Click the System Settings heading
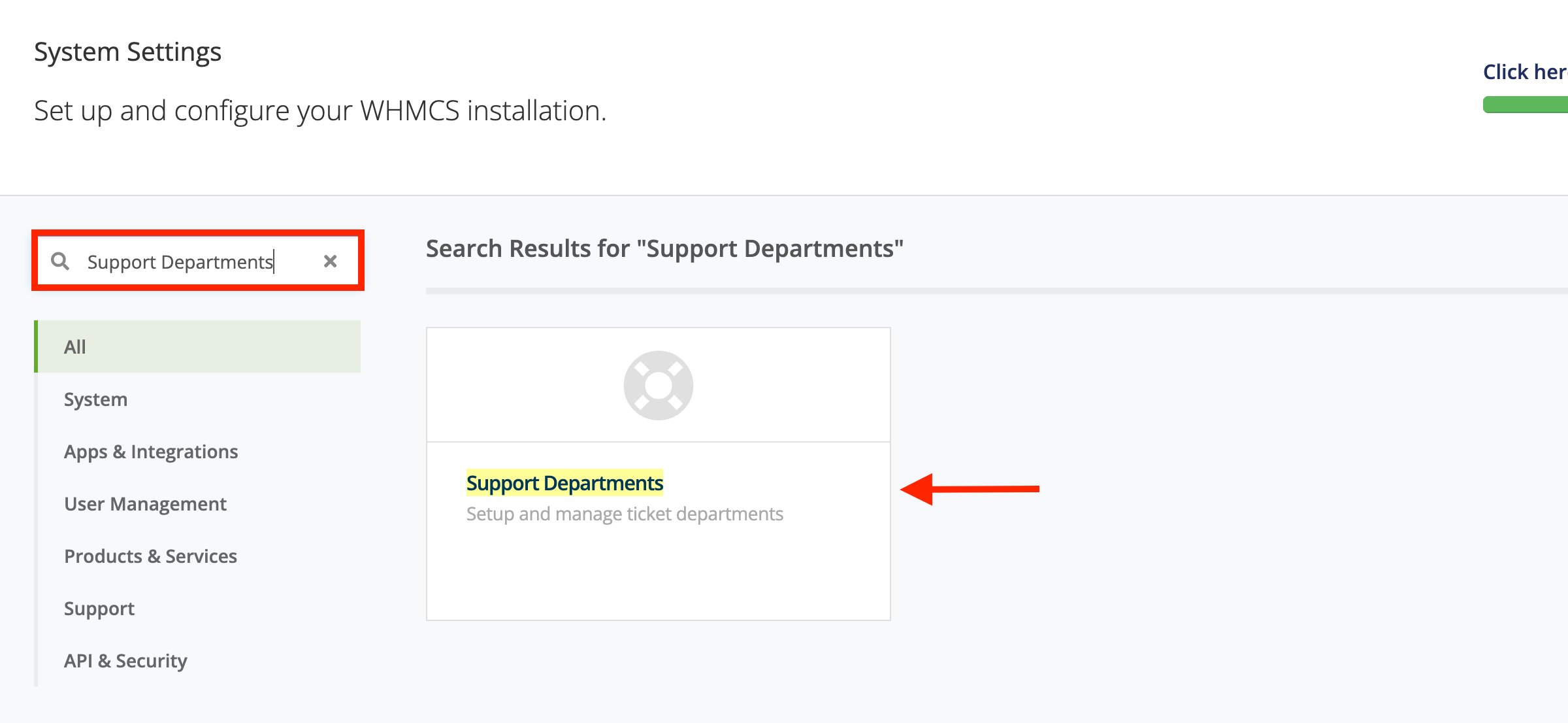The image size is (1568, 723). [x=128, y=52]
